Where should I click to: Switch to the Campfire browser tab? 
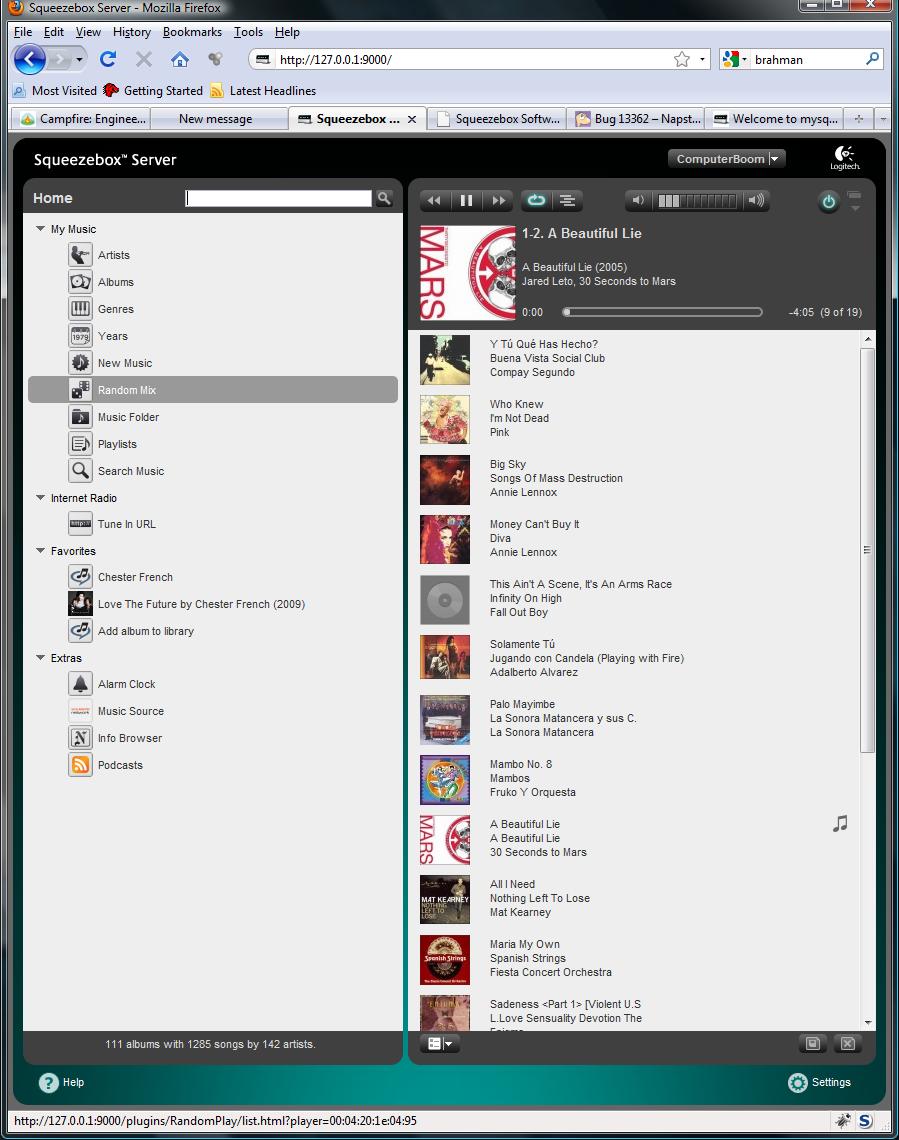pos(84,119)
